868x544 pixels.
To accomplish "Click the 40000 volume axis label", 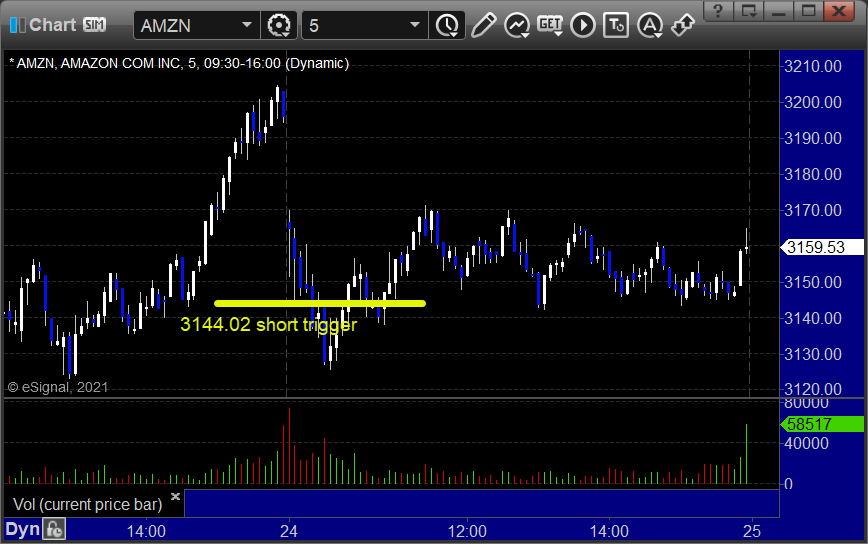I will [x=806, y=443].
